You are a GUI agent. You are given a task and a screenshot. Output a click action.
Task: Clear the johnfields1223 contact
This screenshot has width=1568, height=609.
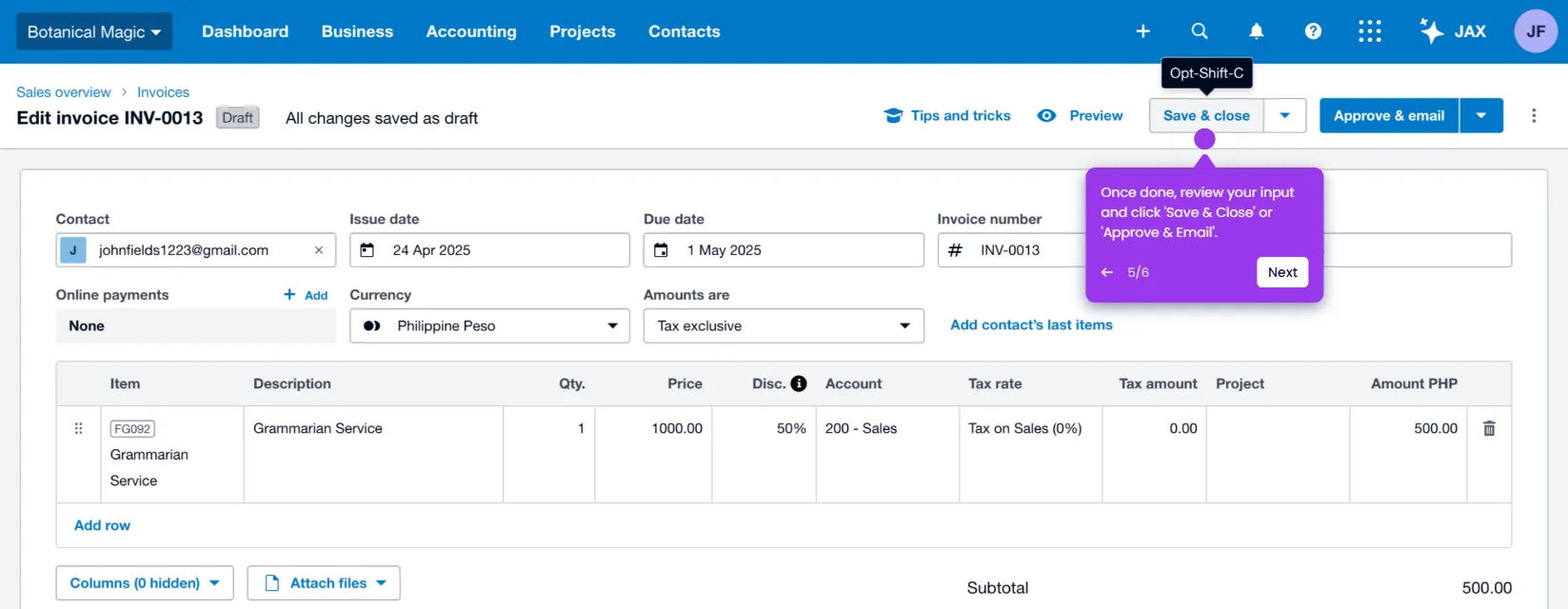pyautogui.click(x=319, y=250)
